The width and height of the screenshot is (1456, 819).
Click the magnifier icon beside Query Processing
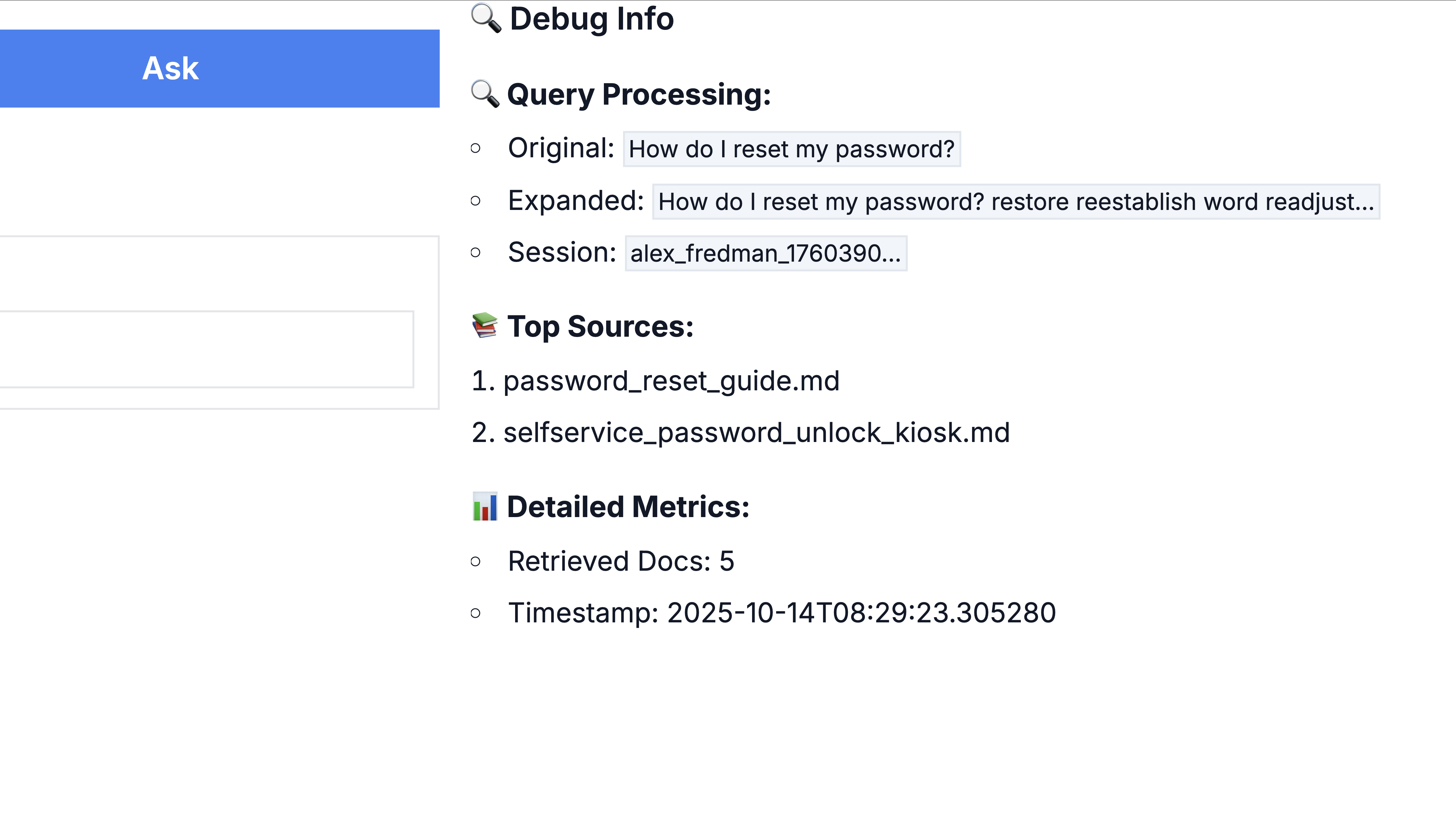[485, 94]
